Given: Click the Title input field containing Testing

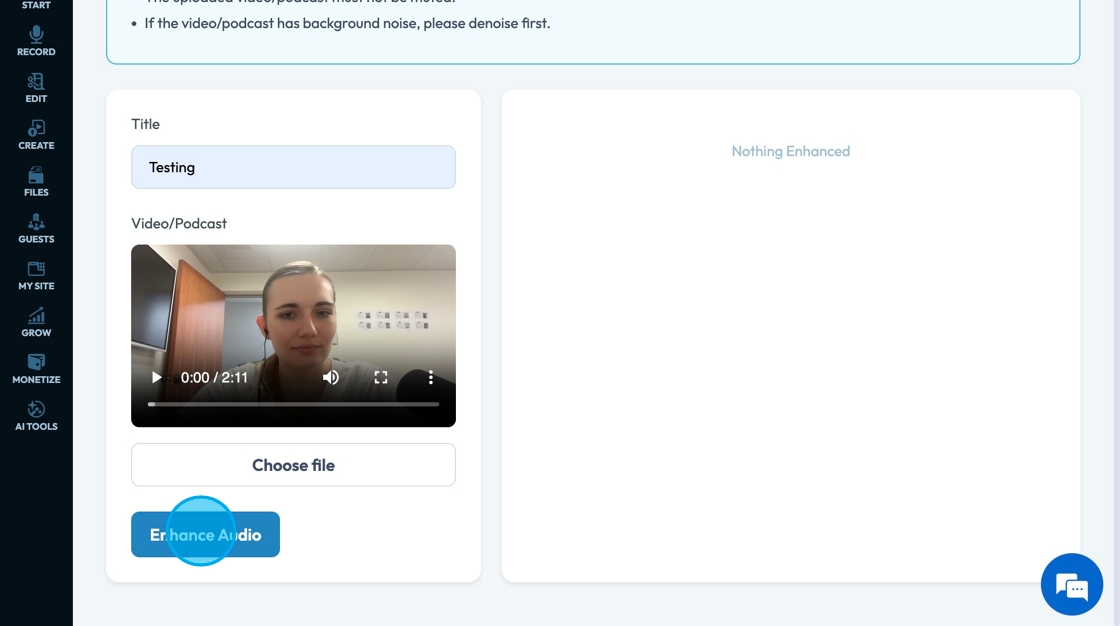Looking at the screenshot, I should coord(294,167).
